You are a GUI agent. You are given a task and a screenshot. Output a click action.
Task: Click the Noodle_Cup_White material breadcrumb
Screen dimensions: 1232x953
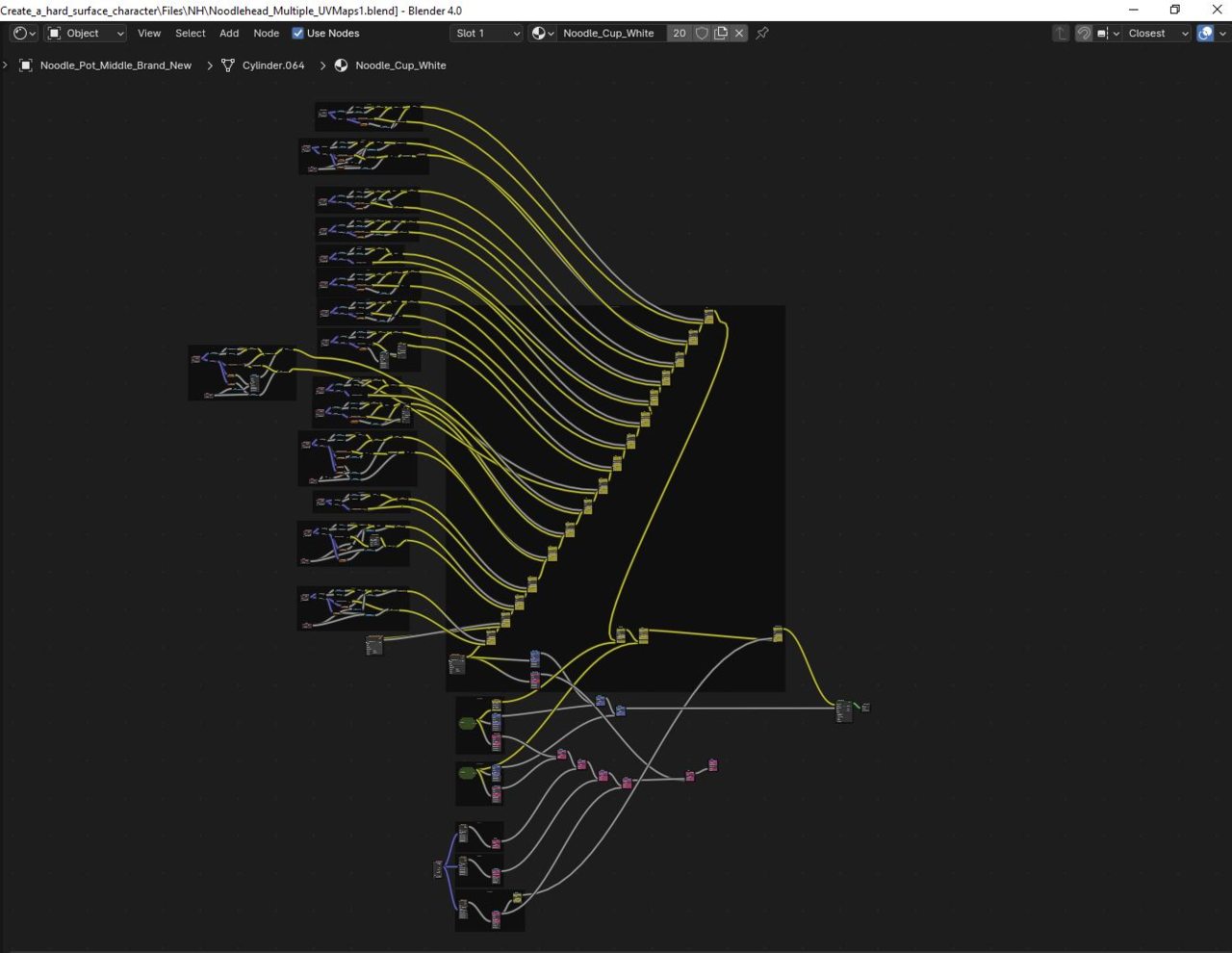point(400,65)
